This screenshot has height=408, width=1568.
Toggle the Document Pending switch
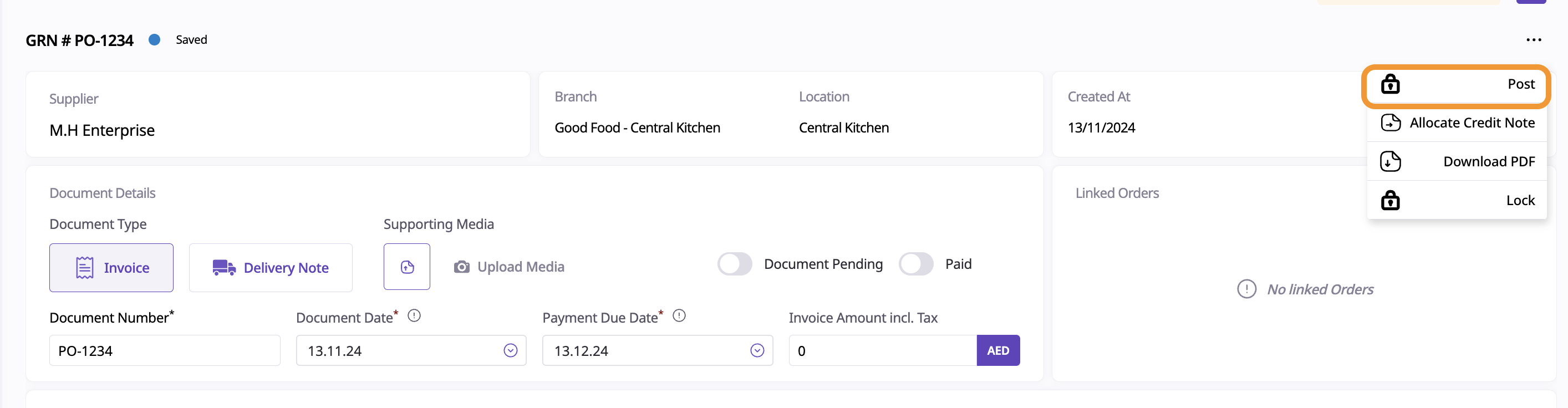735,264
